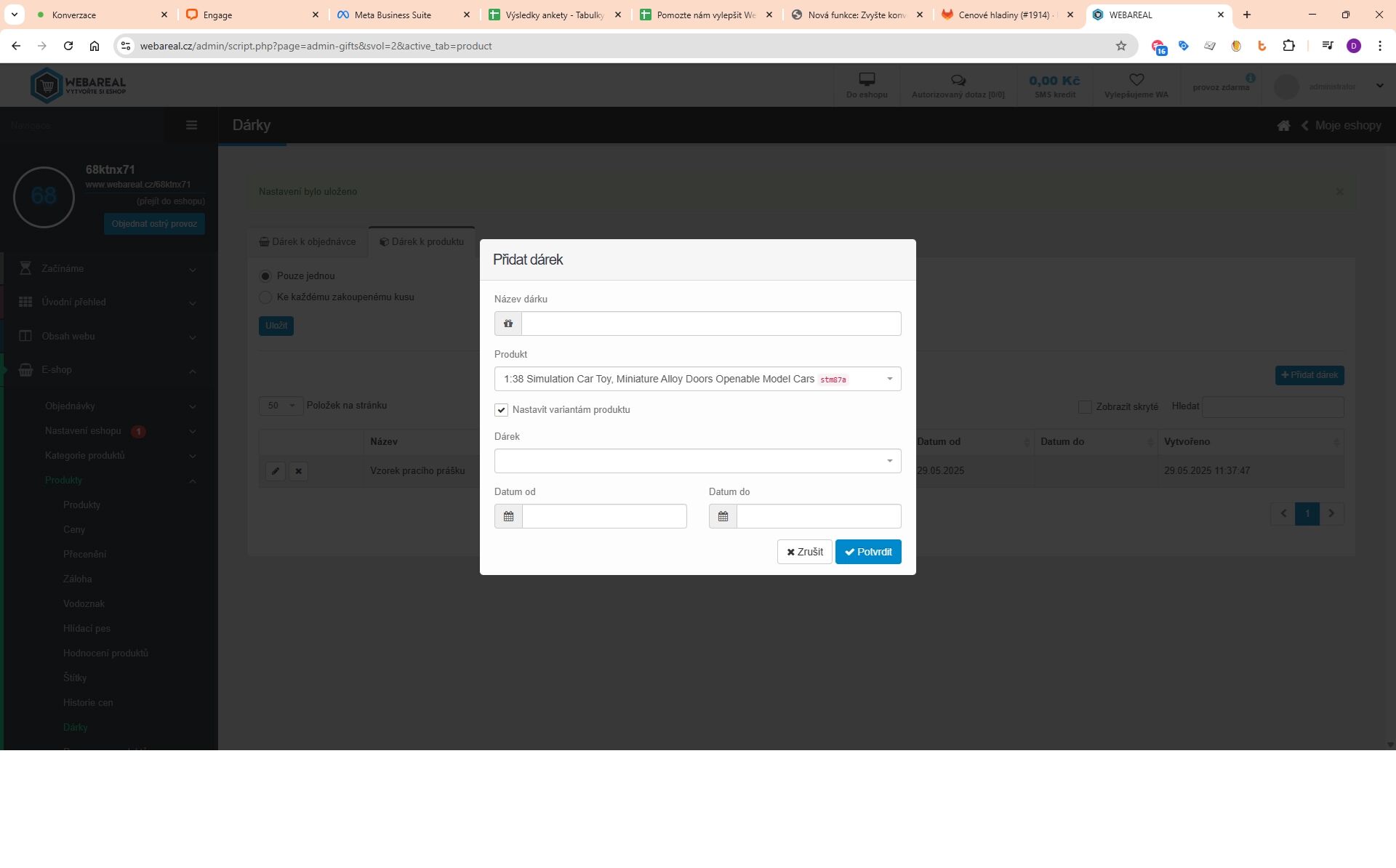1396x868 pixels.
Task: Click the home icon in header
Action: pos(1283,126)
